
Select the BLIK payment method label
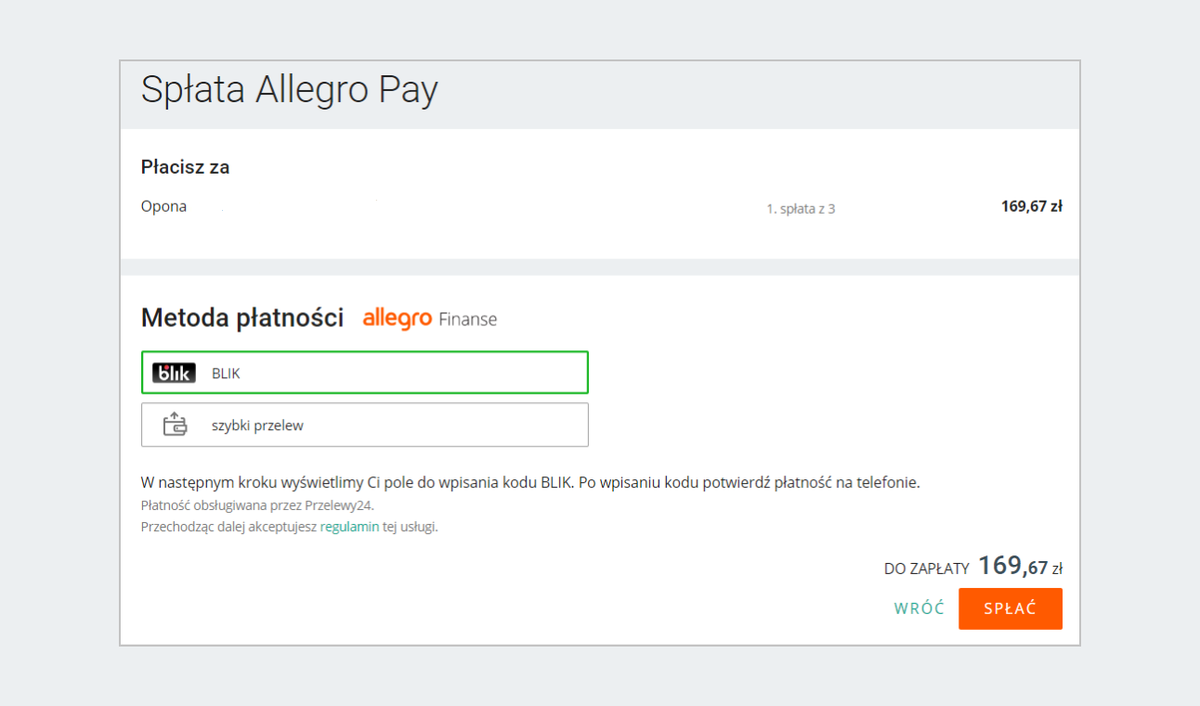coord(226,373)
